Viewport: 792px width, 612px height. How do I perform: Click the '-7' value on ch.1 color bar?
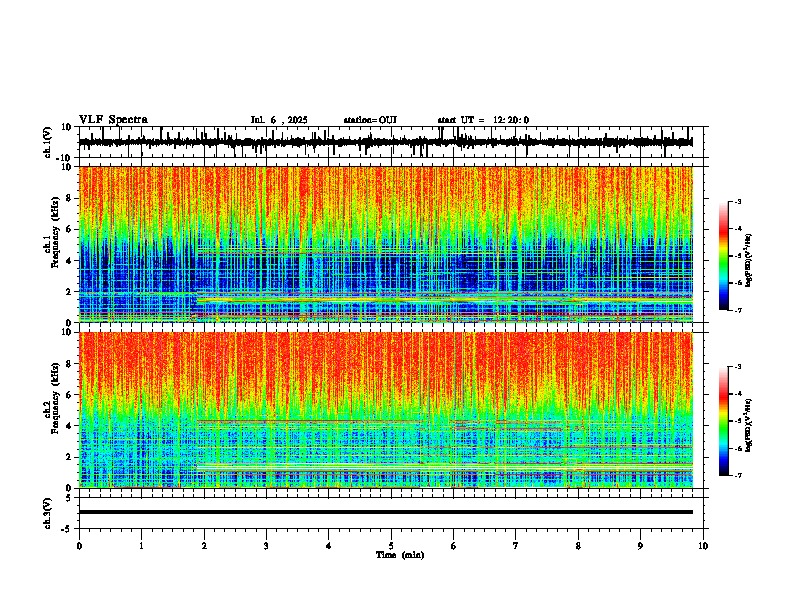coord(736,310)
